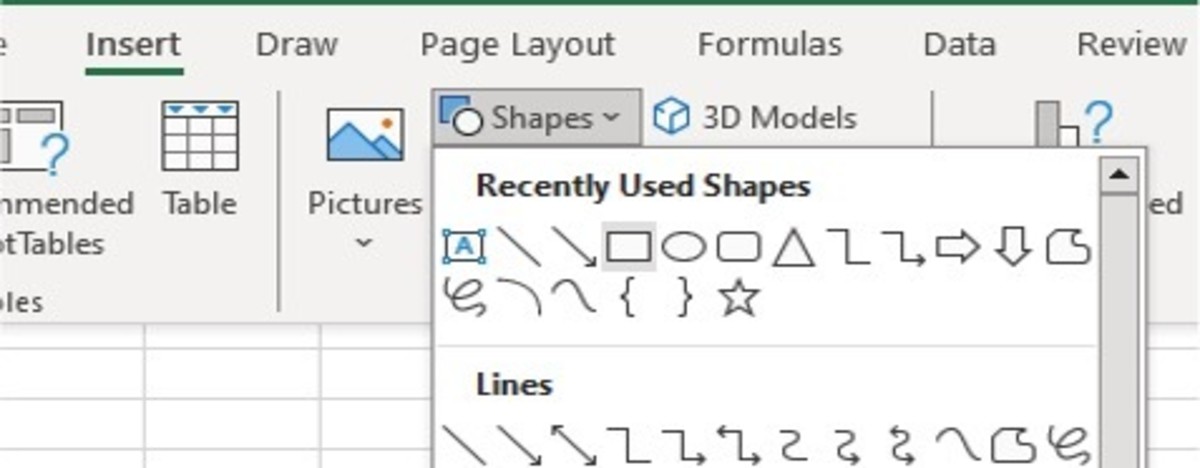Pick the 5-Point Star shape
This screenshot has width=1200, height=468.
pos(739,299)
